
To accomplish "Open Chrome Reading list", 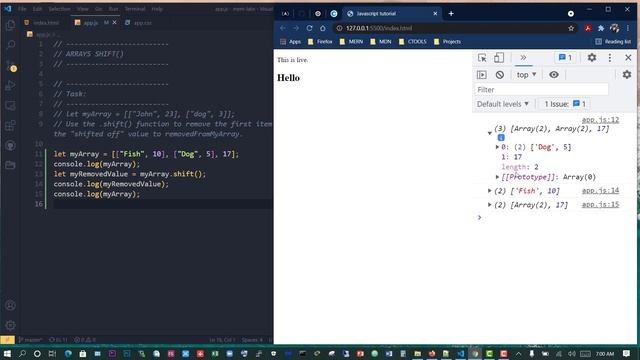I will [613, 42].
